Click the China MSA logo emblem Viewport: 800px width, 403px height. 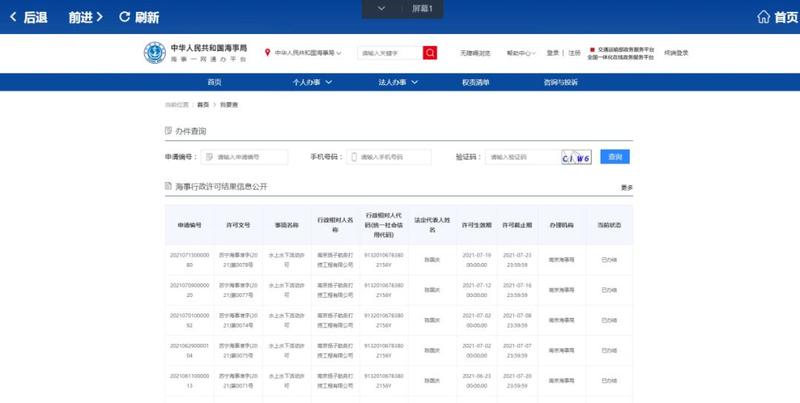coord(155,53)
